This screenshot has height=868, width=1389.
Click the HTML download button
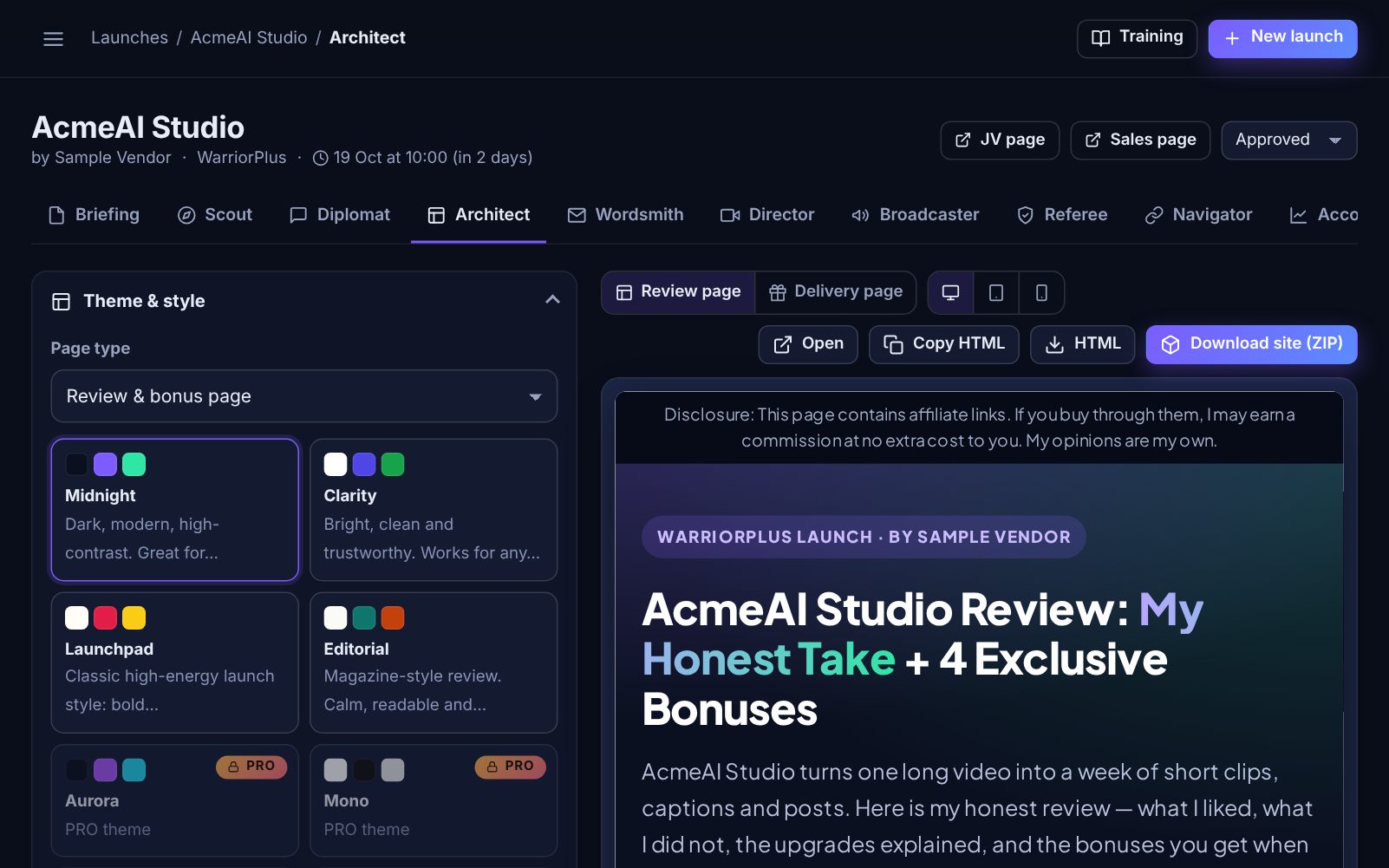(x=1083, y=344)
